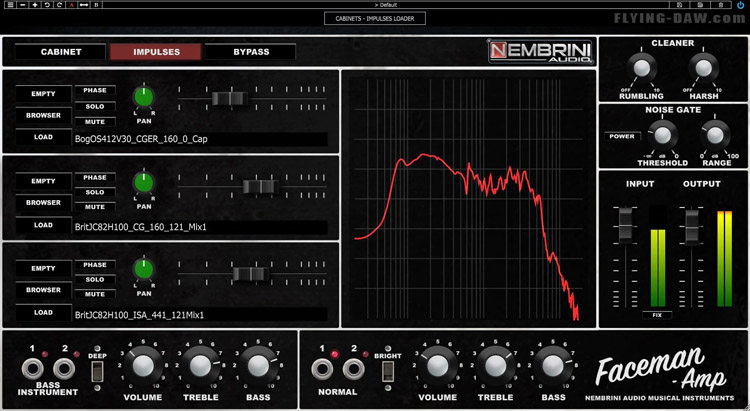750x411 pixels.
Task: Click BROWSER on the BogOS412V30 slot
Action: 44,115
